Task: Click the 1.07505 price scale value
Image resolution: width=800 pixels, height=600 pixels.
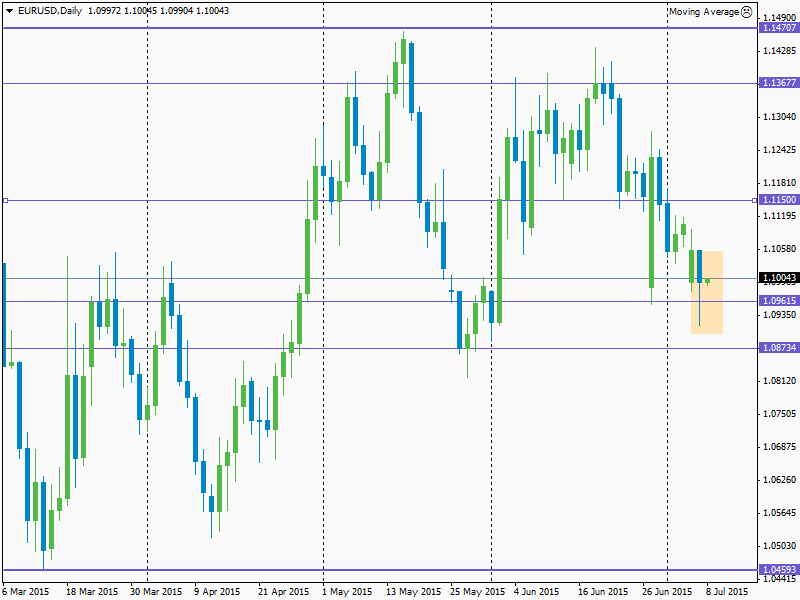Action: (780, 414)
